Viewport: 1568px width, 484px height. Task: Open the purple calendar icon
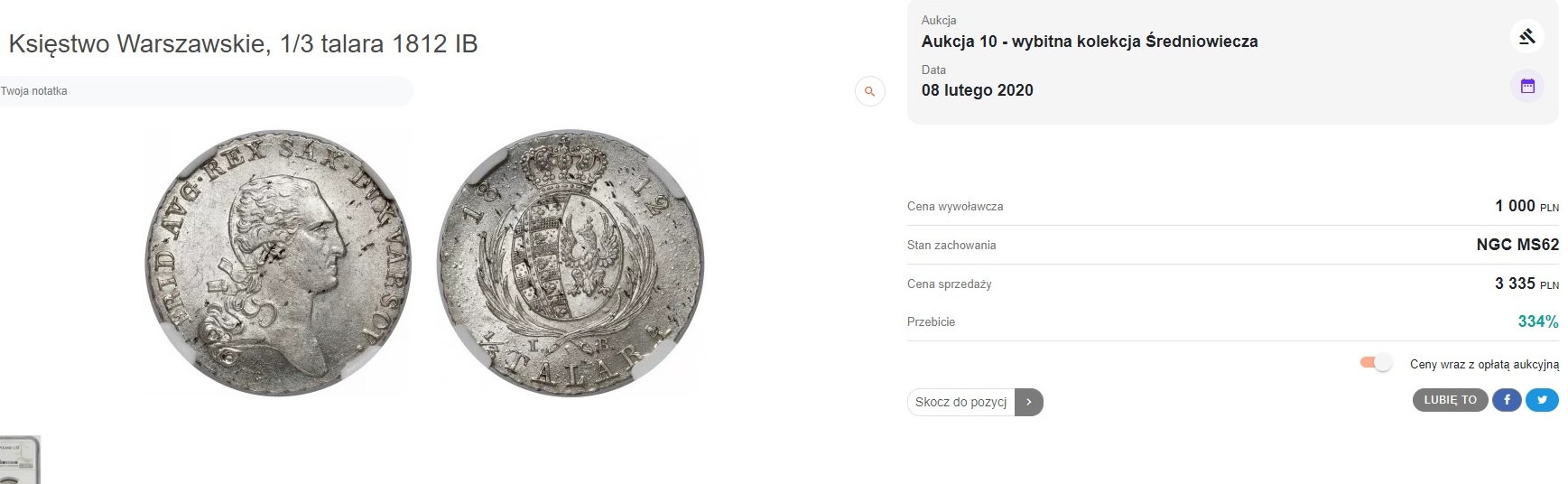pyautogui.click(x=1526, y=87)
